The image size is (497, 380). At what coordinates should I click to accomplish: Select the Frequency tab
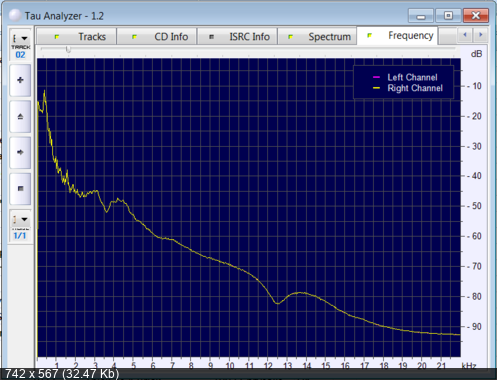coord(397,36)
